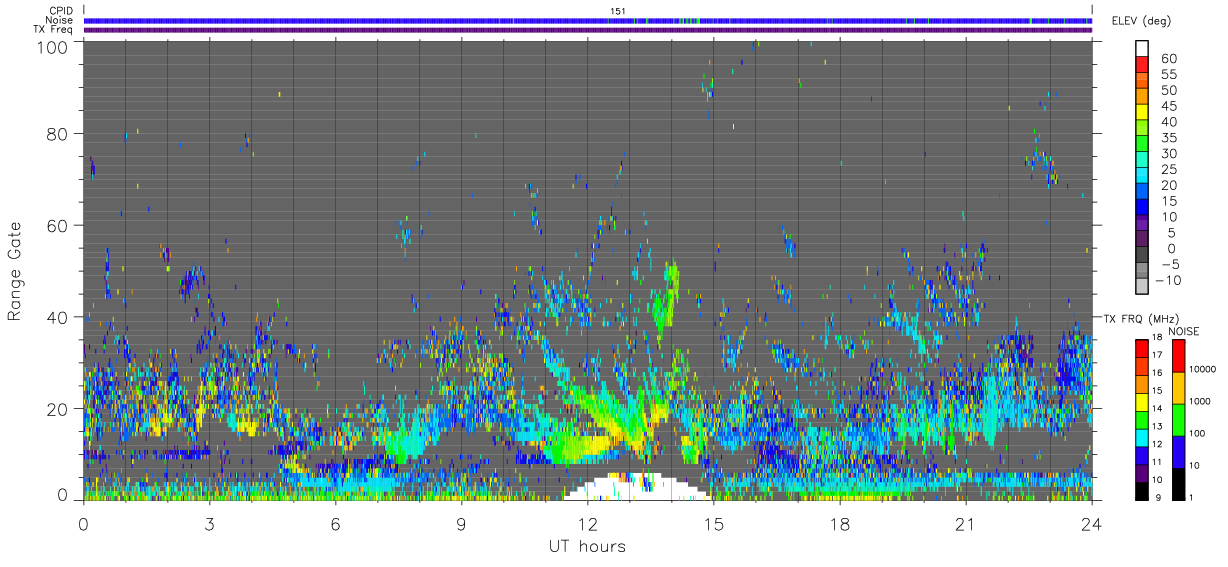Select the purple TX Freq strip above the plot
This screenshot has height=567, width=1228.
pyautogui.click(x=588, y=30)
